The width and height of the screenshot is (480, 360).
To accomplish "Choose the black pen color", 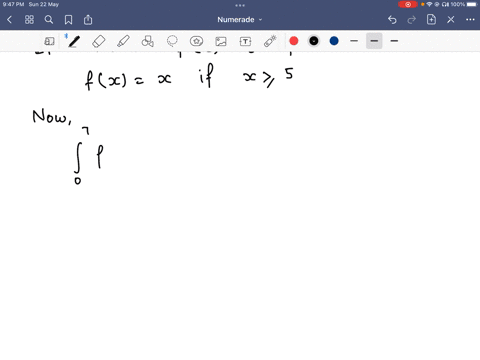I will coord(314,41).
